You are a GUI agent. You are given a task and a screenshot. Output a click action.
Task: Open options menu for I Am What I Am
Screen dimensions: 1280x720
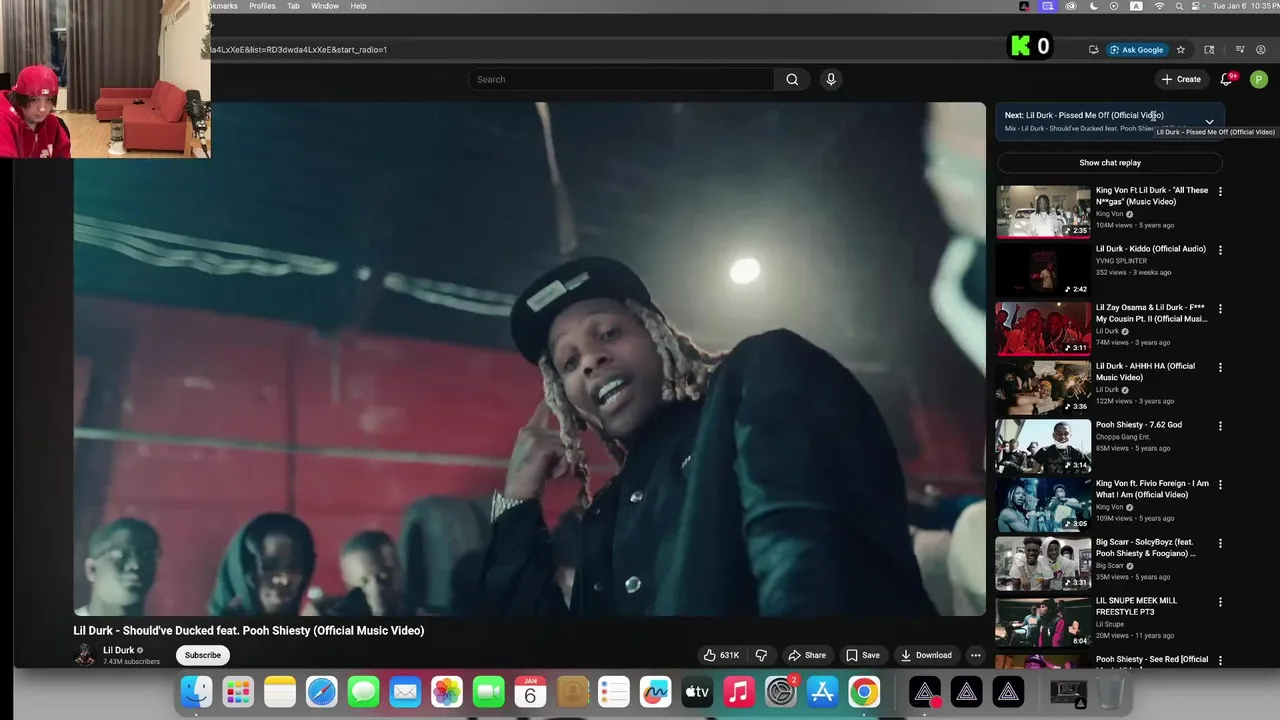1220,484
